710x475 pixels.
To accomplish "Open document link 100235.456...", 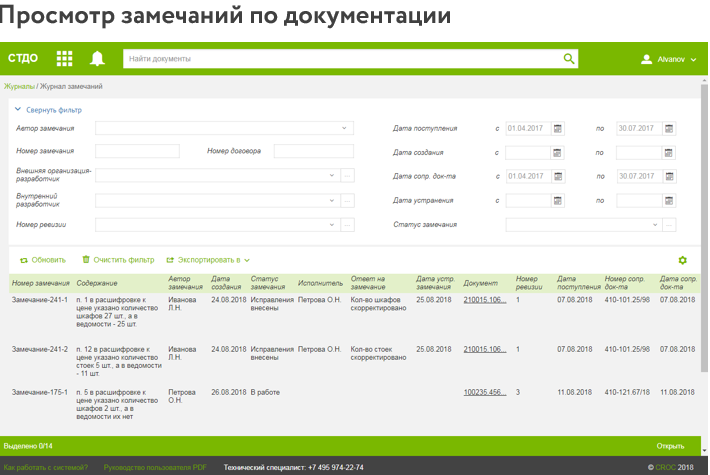I will coord(485,392).
